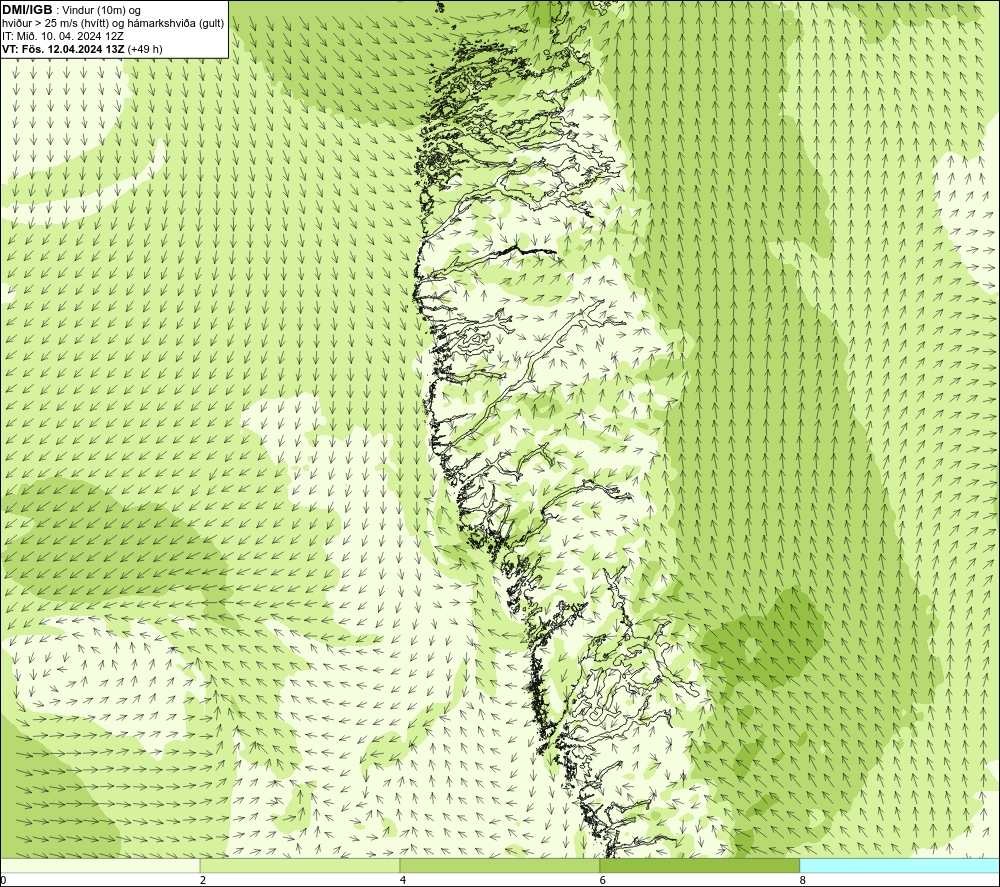Click the 4–6 medium green color band
This screenshot has width=1000, height=887.
(x=499, y=865)
